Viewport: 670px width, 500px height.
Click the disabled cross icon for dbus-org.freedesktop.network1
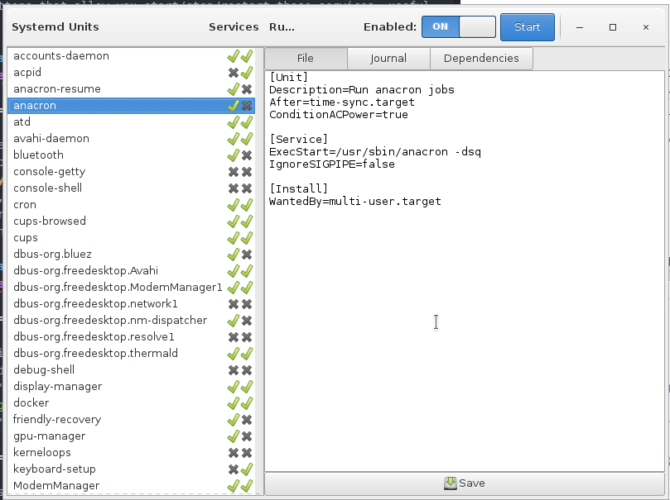(x=233, y=304)
